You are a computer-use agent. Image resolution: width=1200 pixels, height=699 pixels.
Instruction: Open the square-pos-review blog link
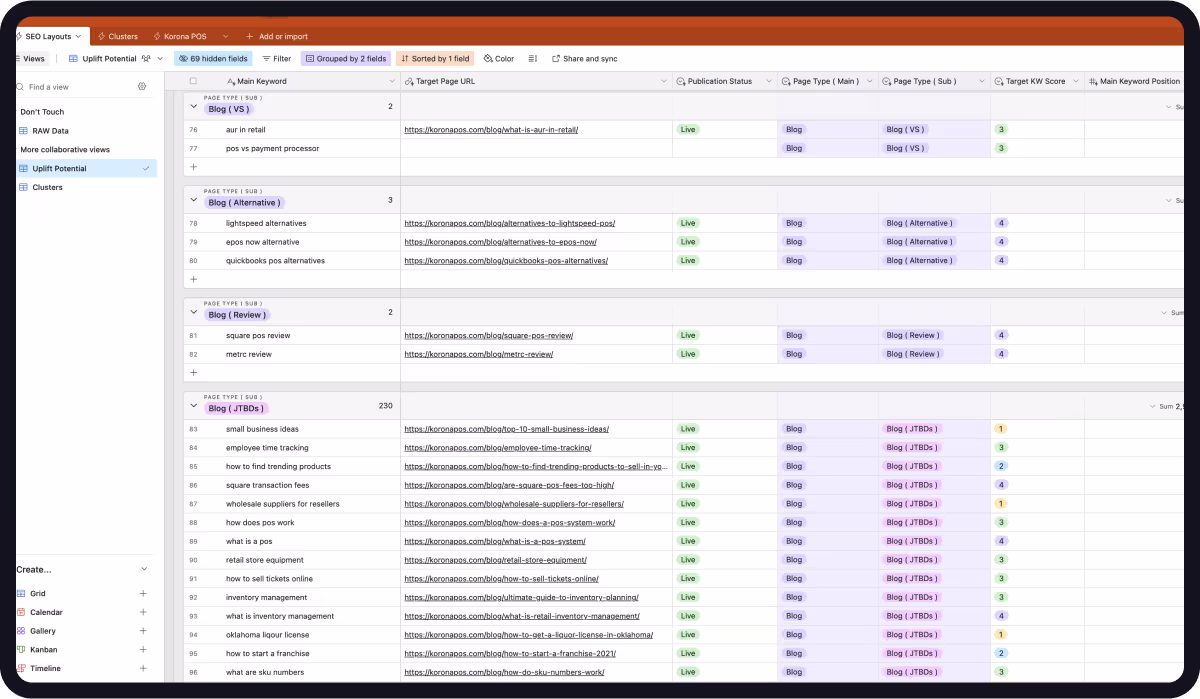(x=488, y=336)
